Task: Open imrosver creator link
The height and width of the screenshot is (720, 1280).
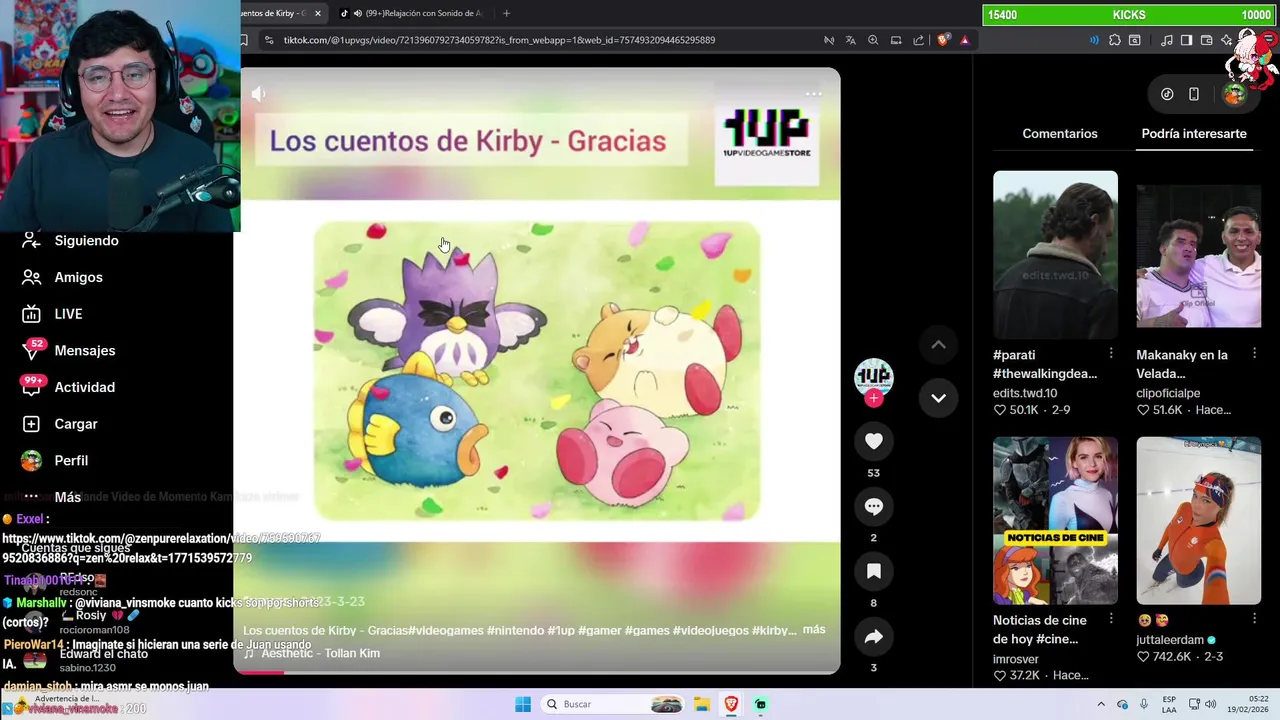Action: tap(1016, 659)
